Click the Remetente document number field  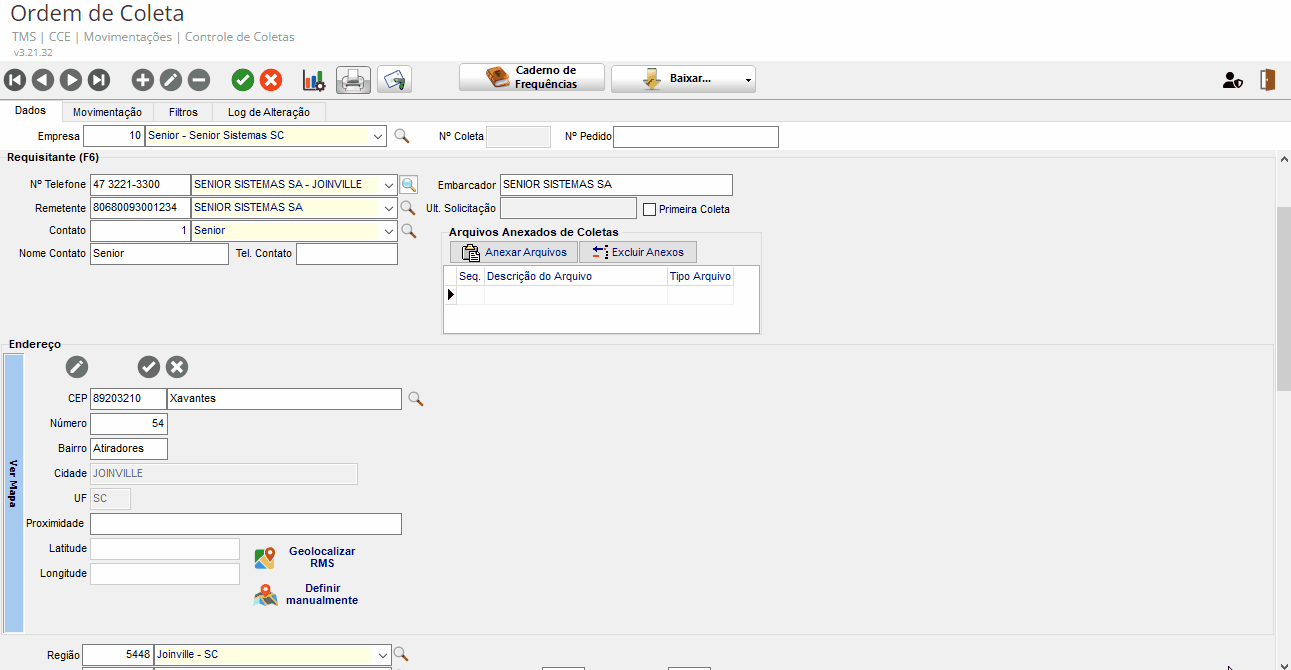coord(140,208)
